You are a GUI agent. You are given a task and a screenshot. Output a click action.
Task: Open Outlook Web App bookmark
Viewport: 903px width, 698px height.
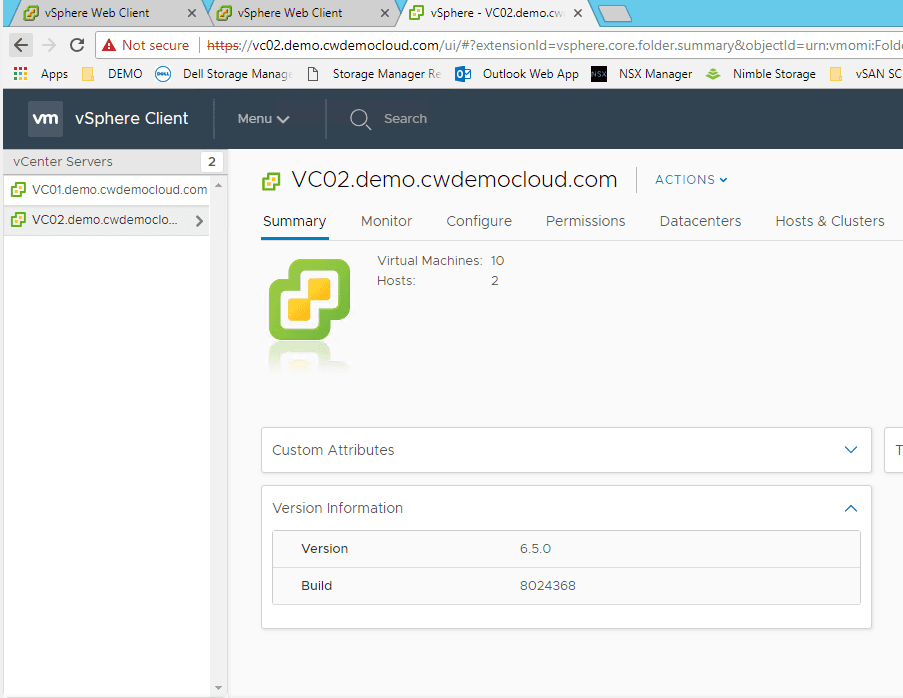pos(517,74)
